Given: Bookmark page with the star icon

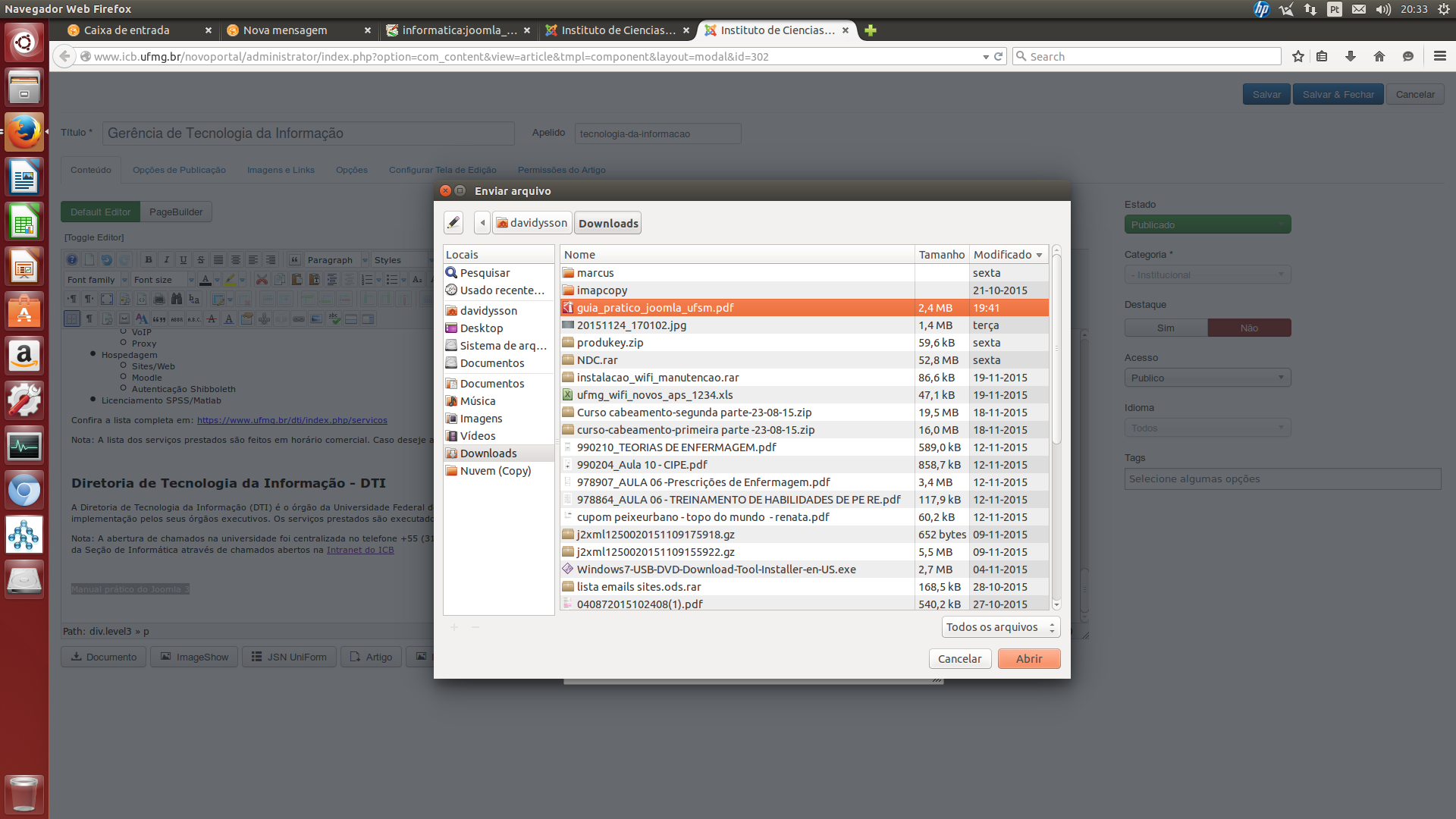Looking at the screenshot, I should [x=1298, y=57].
